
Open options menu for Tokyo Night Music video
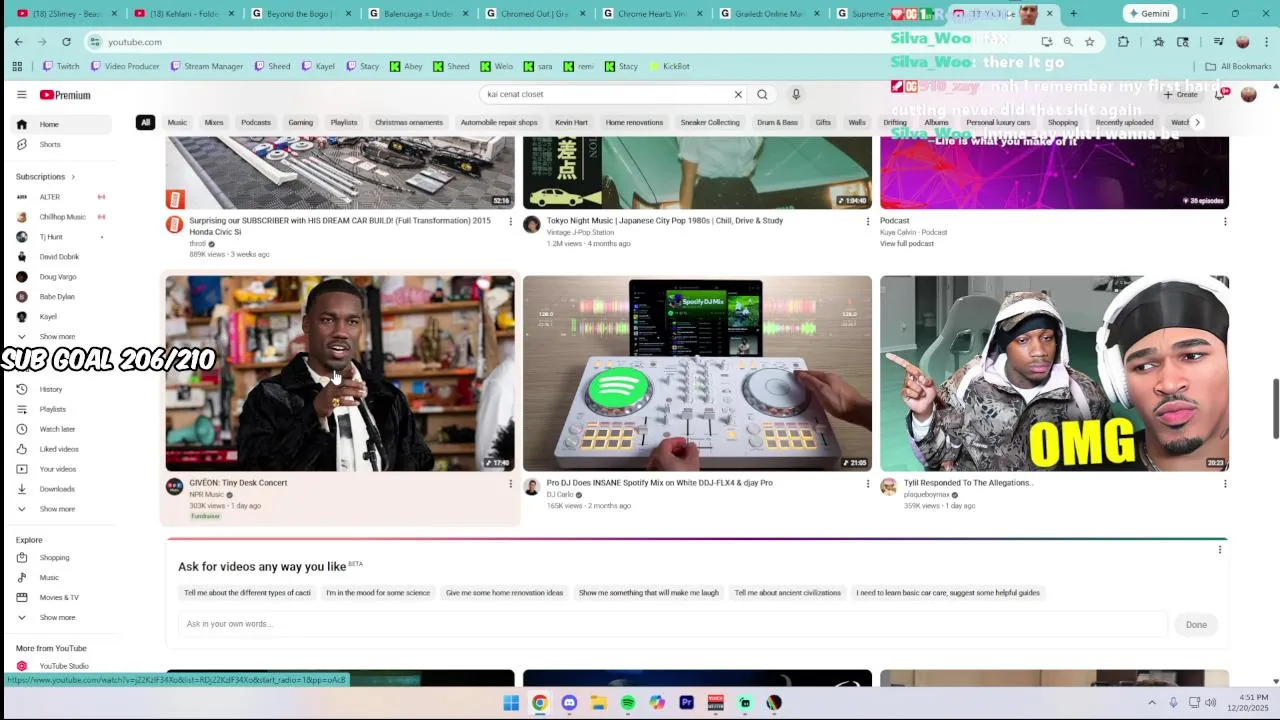867,221
